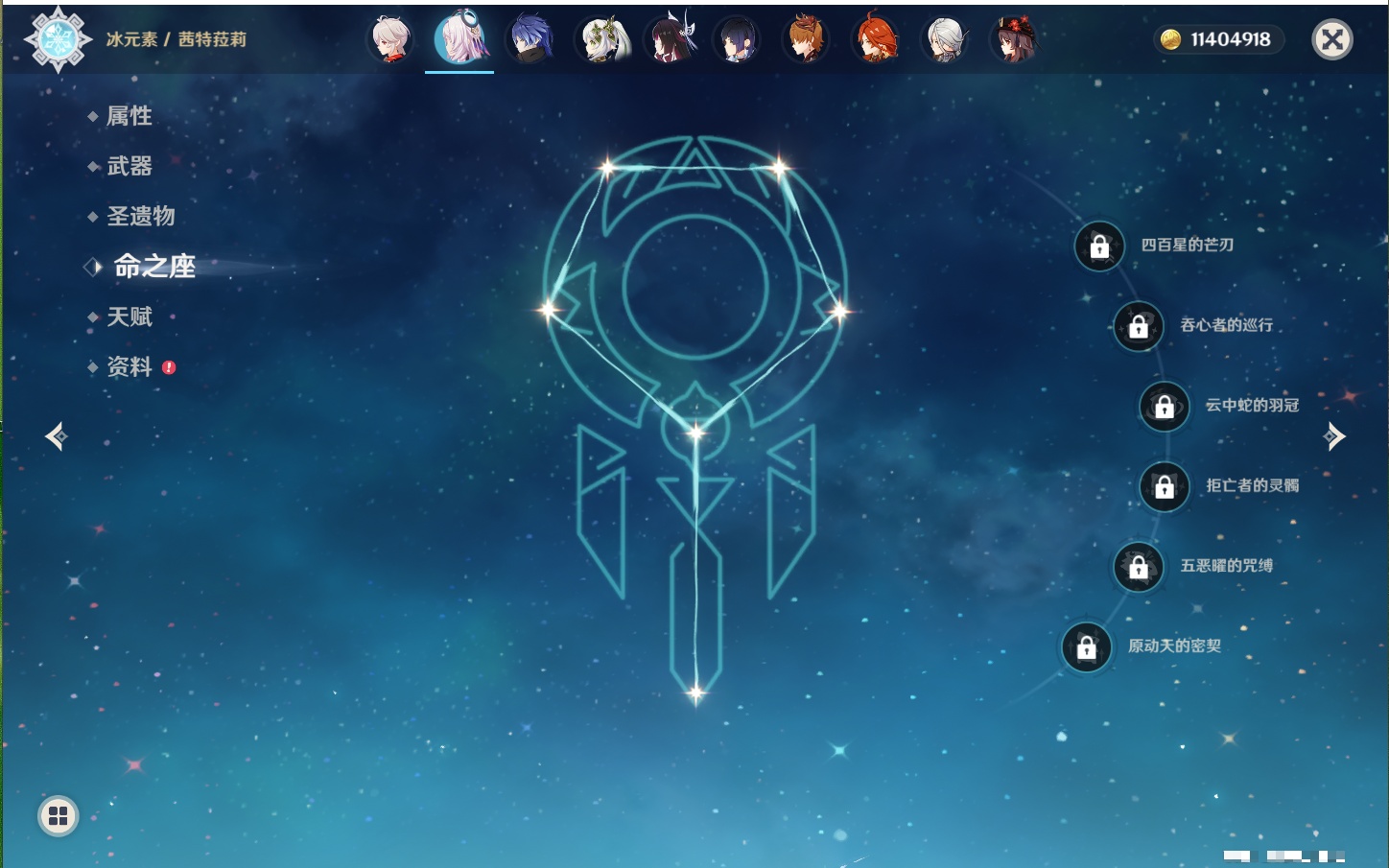Click the Cryo element emblem icon
Viewport: 1389px width, 868px height.
[58, 39]
